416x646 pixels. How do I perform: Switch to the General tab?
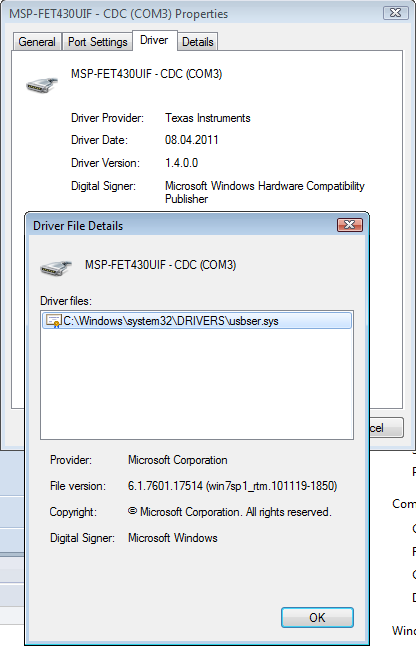[x=37, y=42]
